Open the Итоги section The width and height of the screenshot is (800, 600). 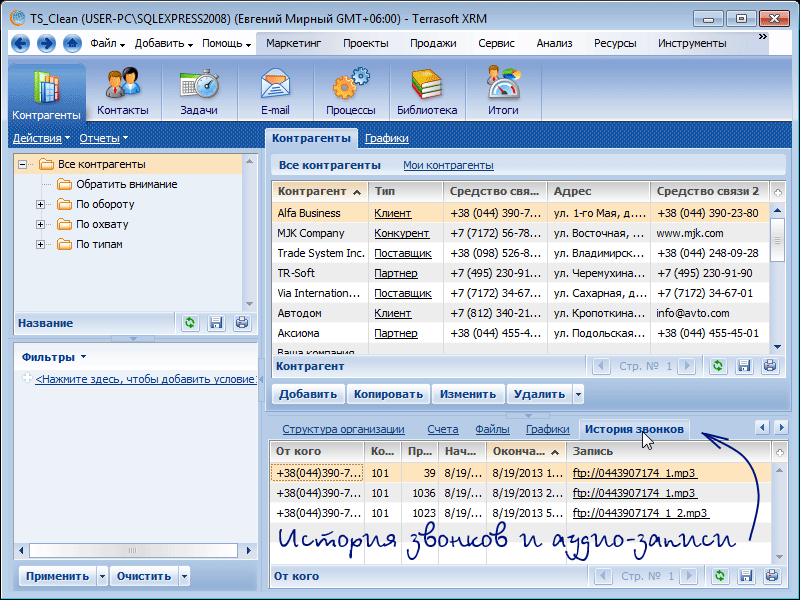coord(503,92)
